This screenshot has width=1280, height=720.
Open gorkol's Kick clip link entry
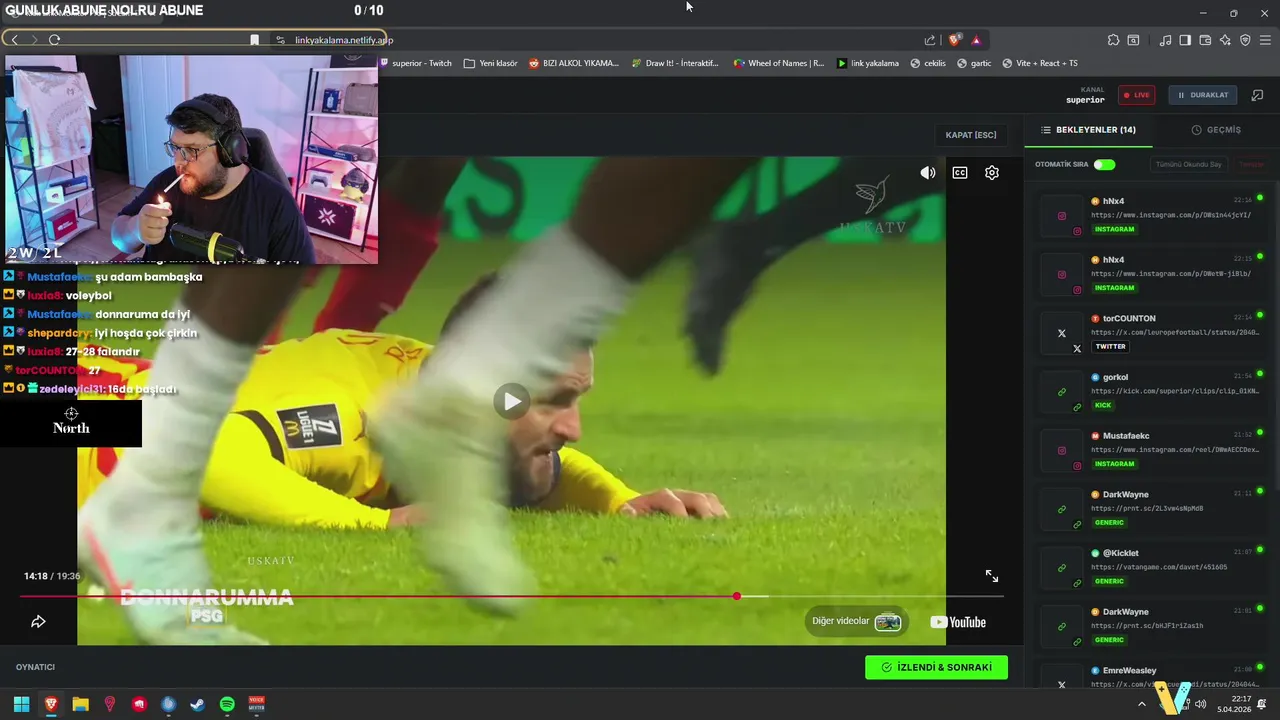pyautogui.click(x=1152, y=391)
